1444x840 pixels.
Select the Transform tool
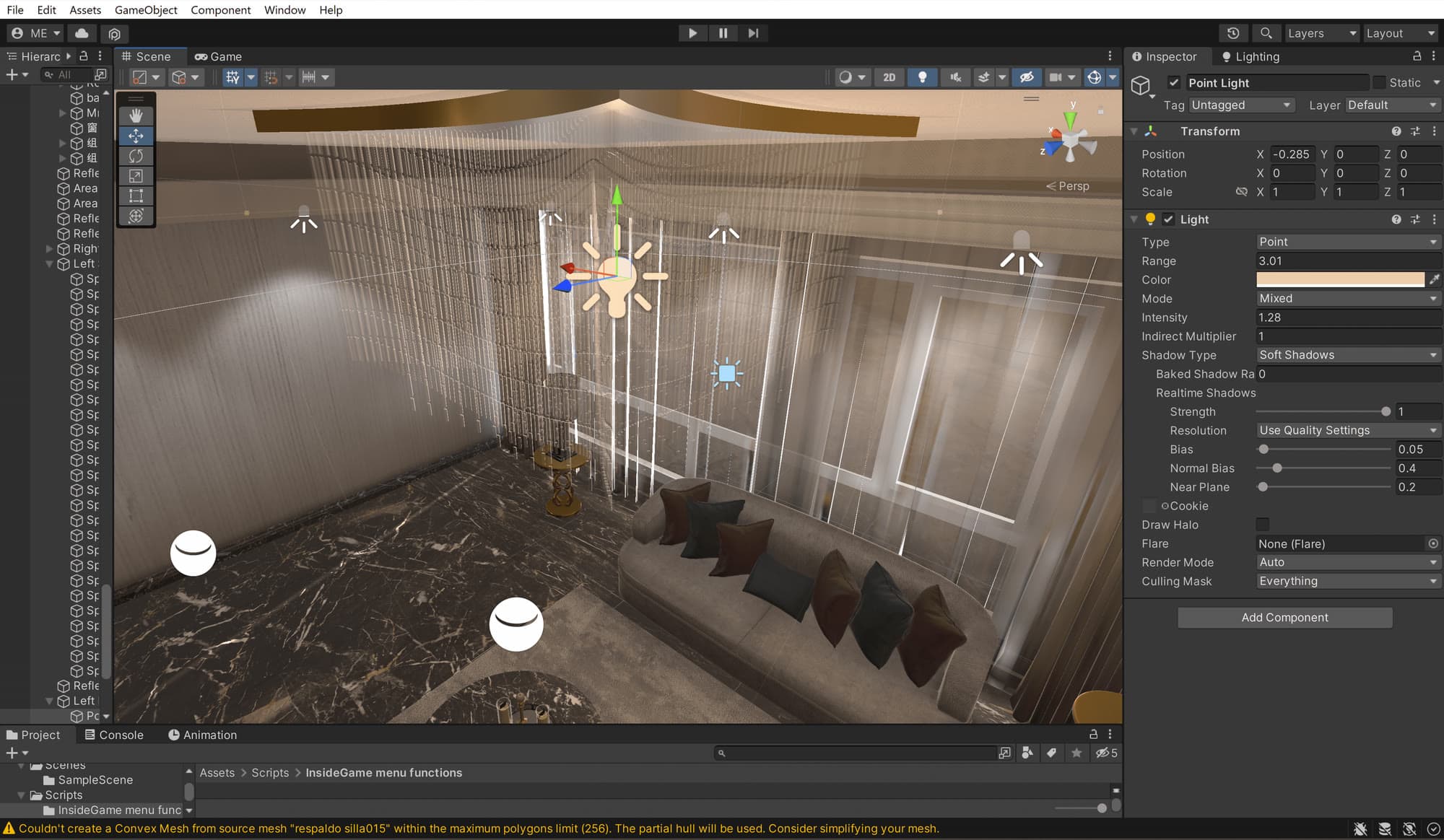coord(136,216)
